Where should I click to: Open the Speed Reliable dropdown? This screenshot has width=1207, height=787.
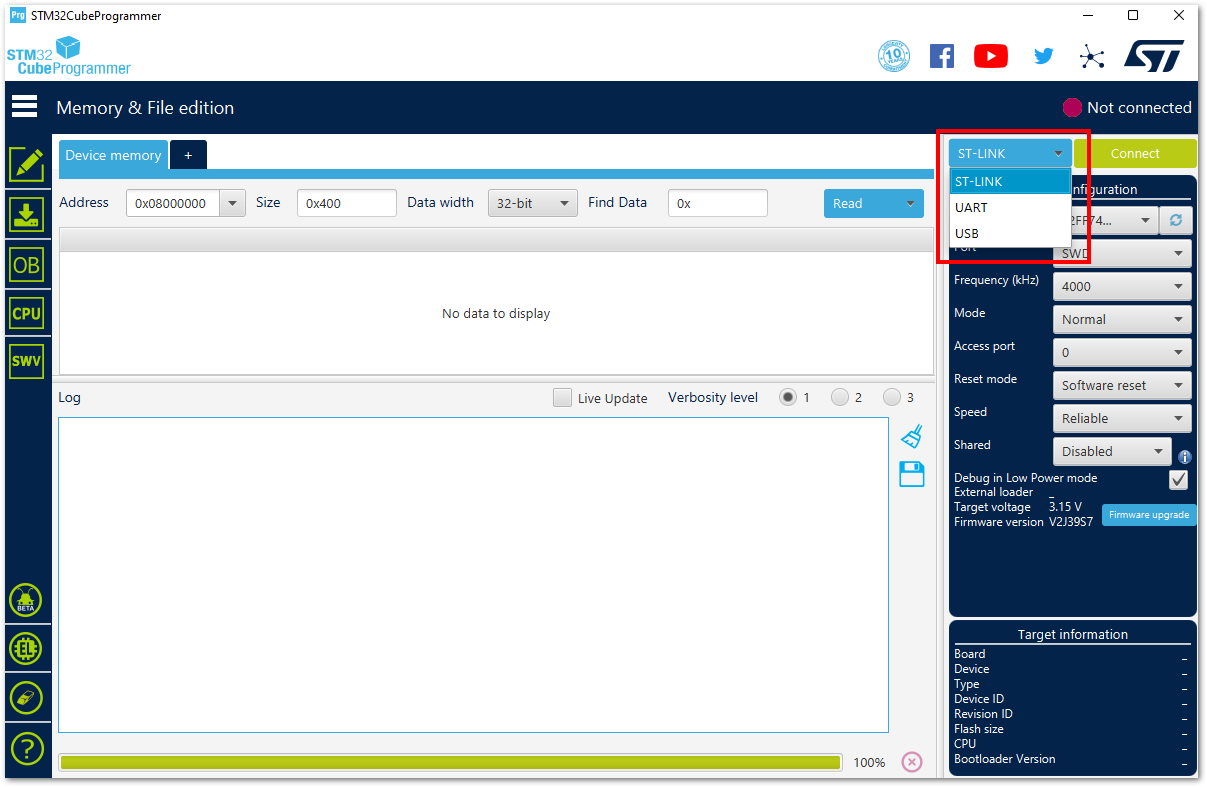click(1122, 418)
